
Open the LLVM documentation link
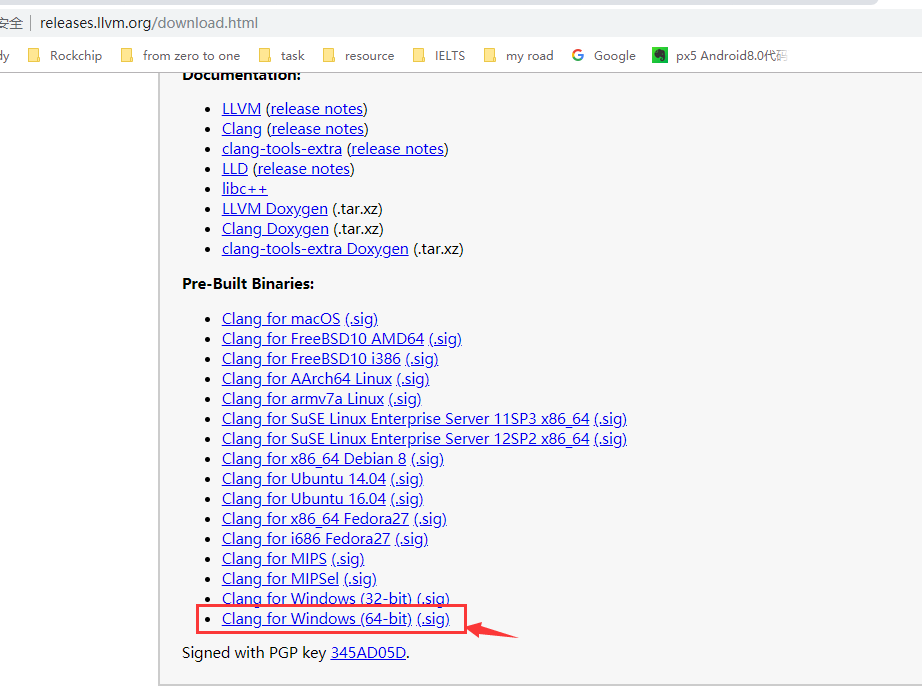pyautogui.click(x=241, y=108)
